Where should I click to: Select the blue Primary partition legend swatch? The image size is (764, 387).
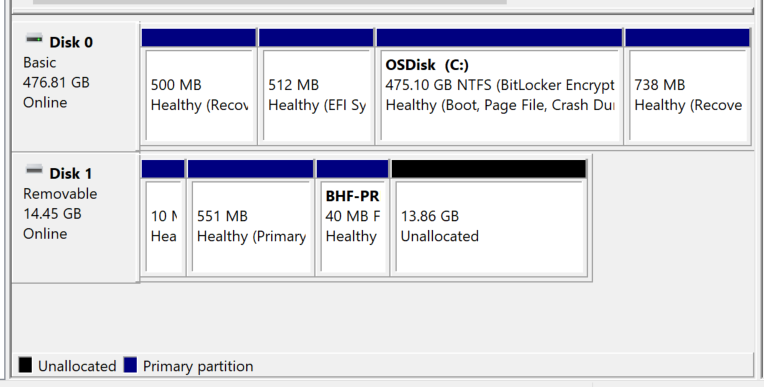pos(130,365)
